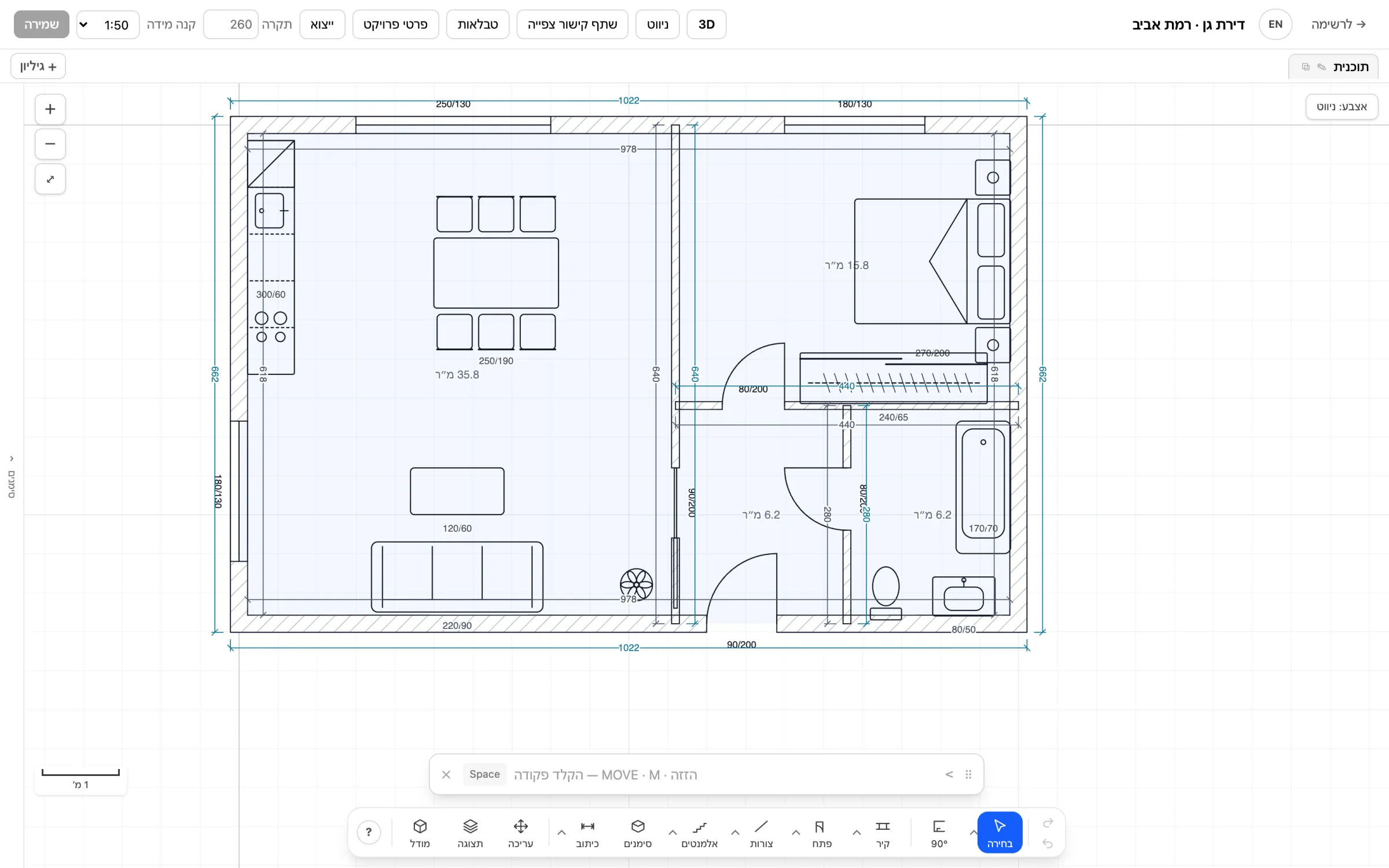1389x868 pixels.
Task: Activate the 90° ortho angle tool
Action: click(939, 832)
